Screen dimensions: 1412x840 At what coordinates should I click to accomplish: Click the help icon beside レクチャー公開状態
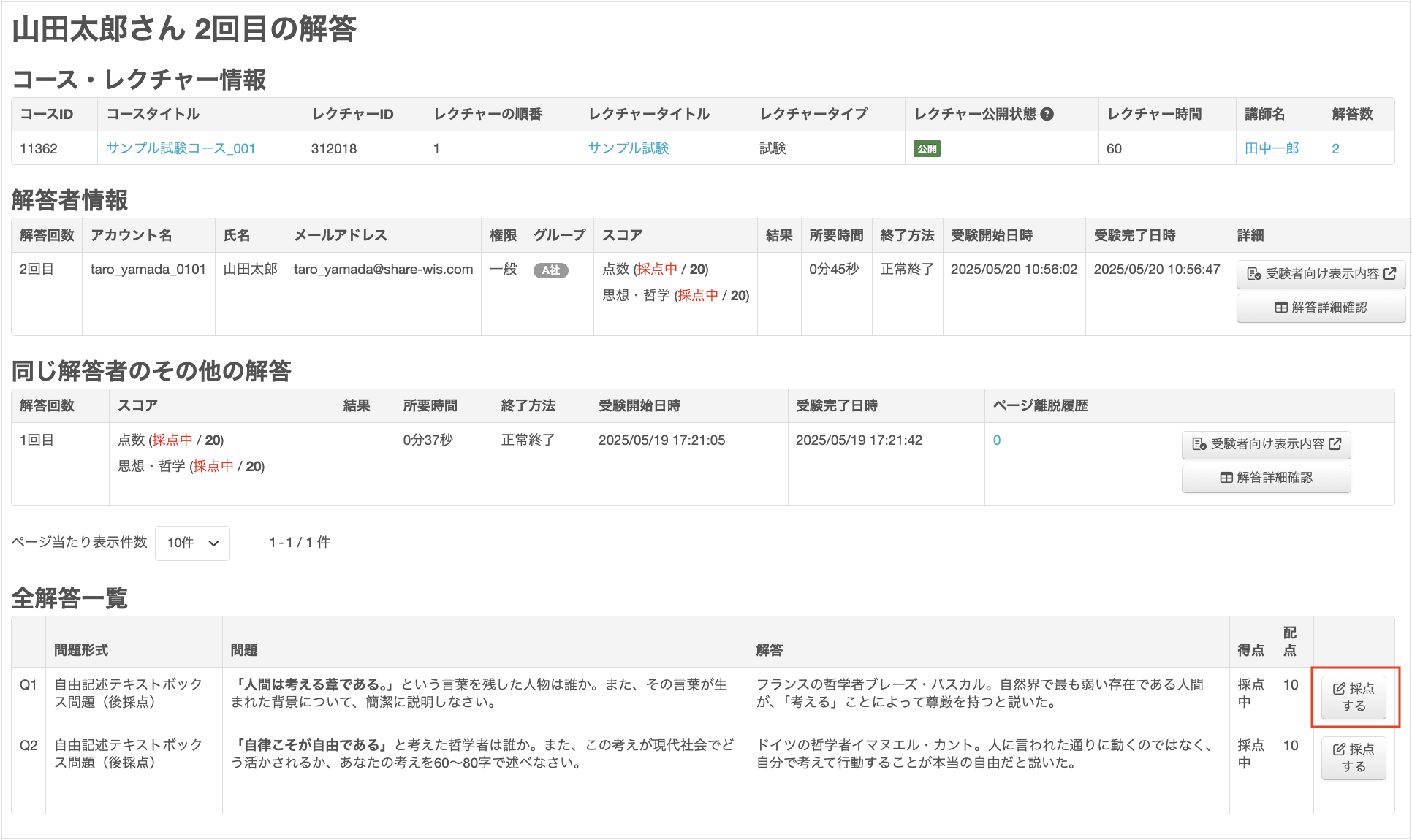(1047, 114)
